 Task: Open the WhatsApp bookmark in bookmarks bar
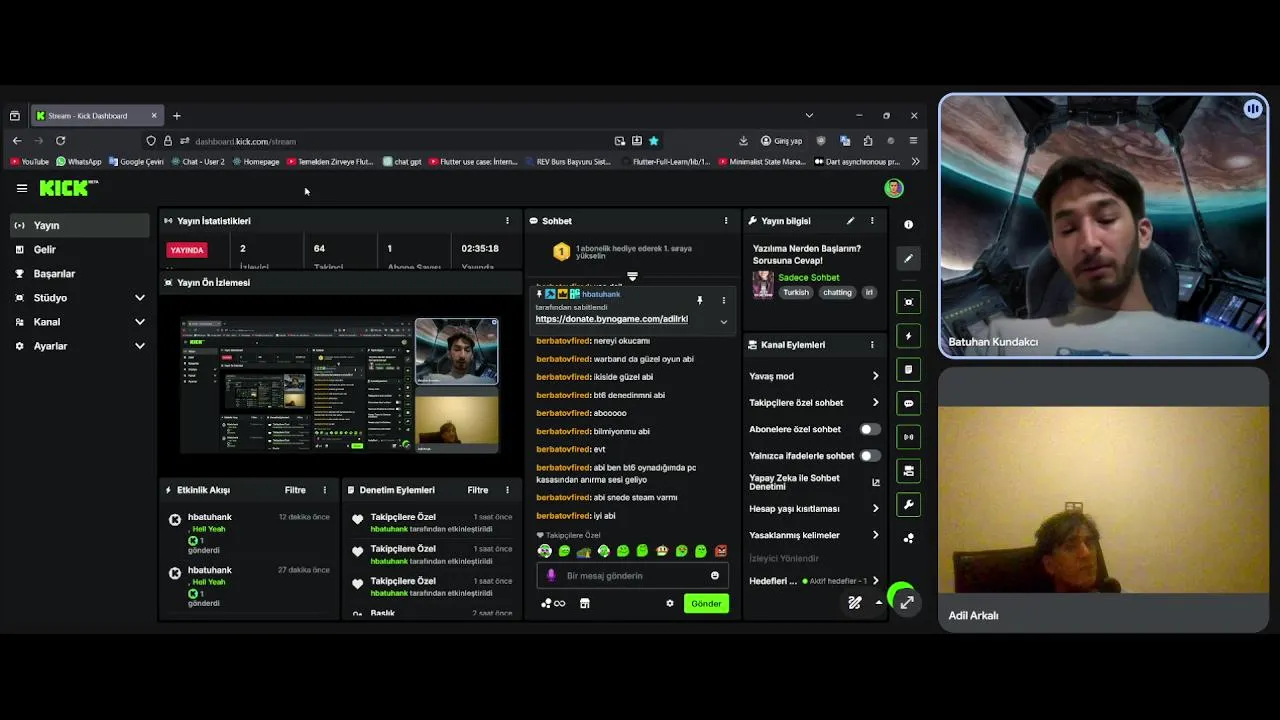79,162
